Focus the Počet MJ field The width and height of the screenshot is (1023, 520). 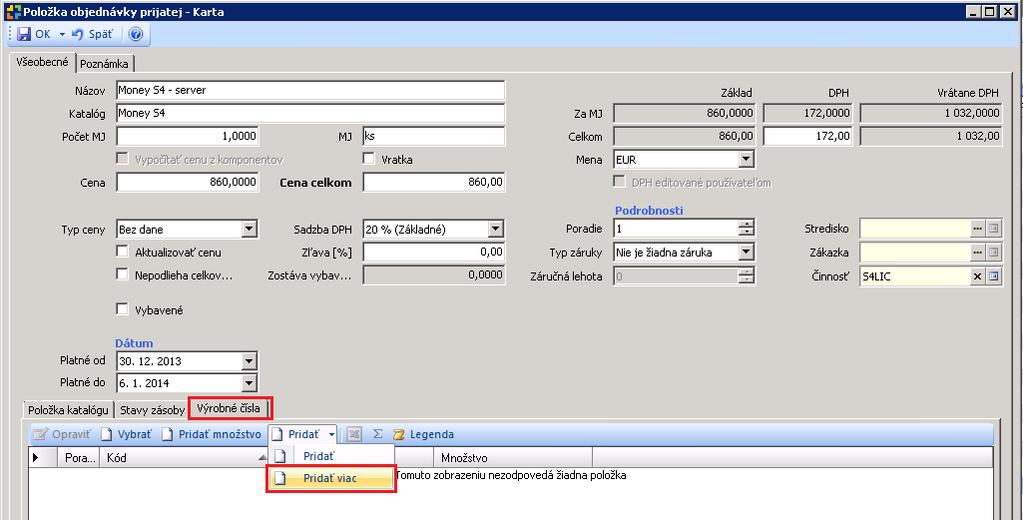pyautogui.click(x=187, y=136)
